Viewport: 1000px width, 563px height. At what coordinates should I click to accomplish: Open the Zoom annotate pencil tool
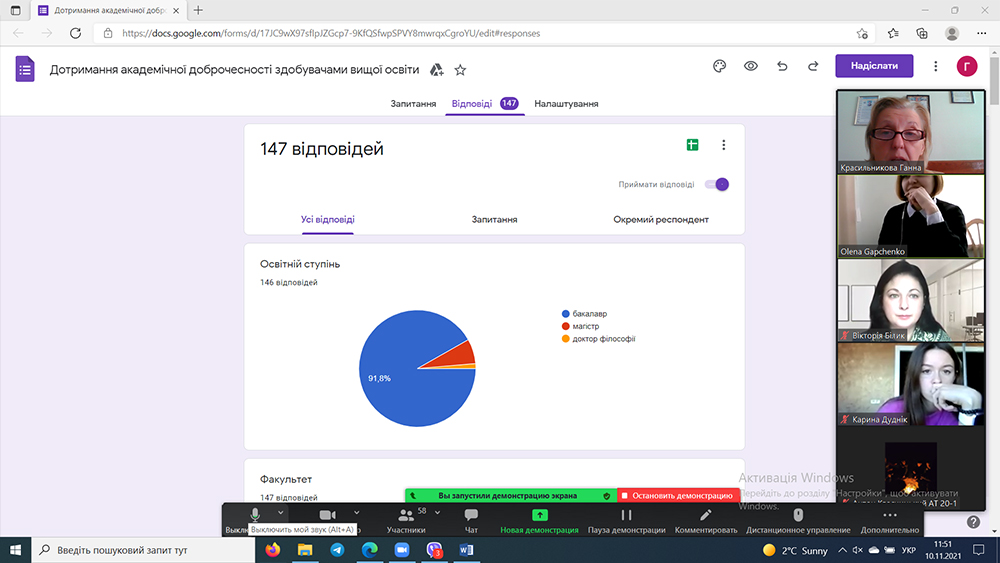point(705,519)
